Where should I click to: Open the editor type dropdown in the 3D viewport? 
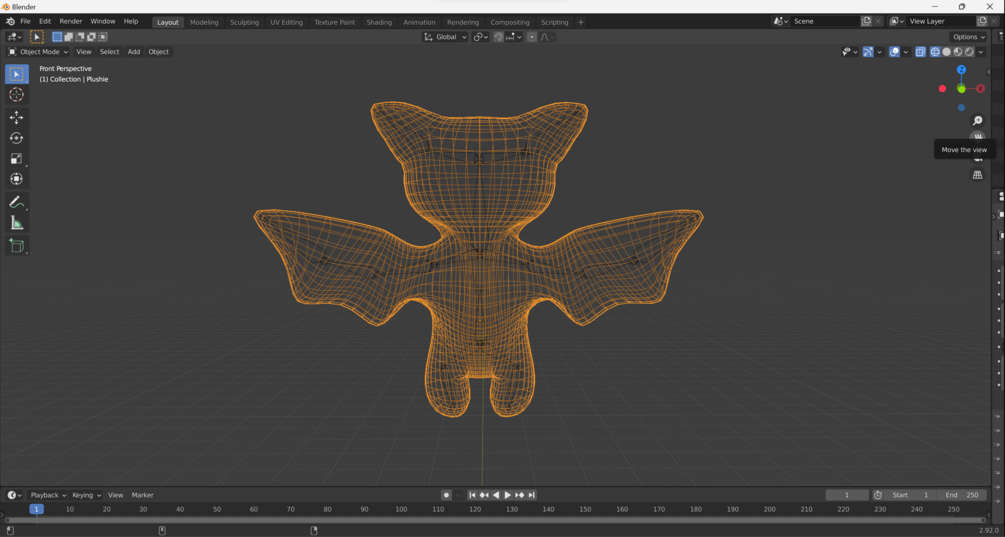click(14, 37)
